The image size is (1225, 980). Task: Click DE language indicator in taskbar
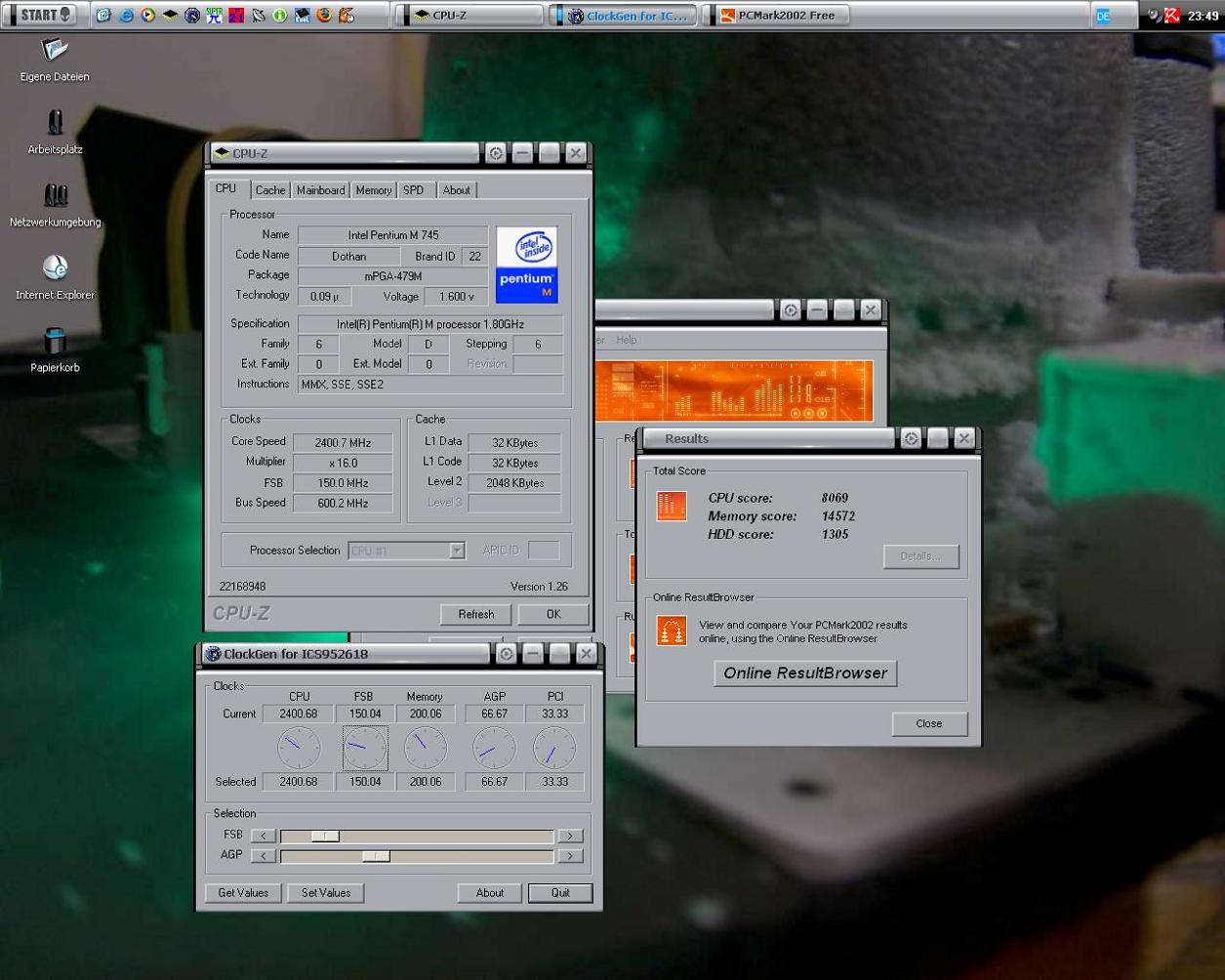(x=1103, y=16)
